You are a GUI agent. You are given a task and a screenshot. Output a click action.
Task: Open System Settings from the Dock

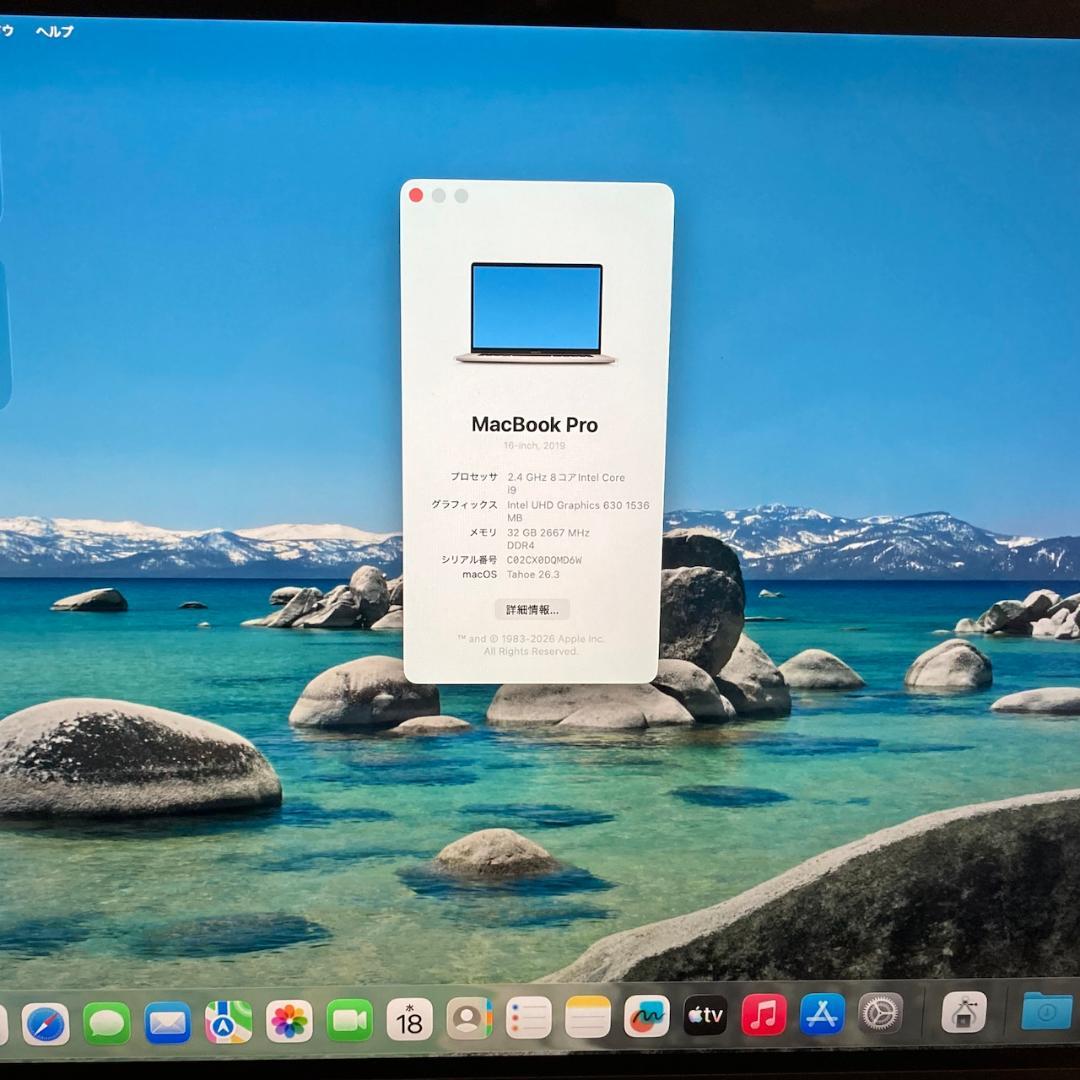point(879,1018)
